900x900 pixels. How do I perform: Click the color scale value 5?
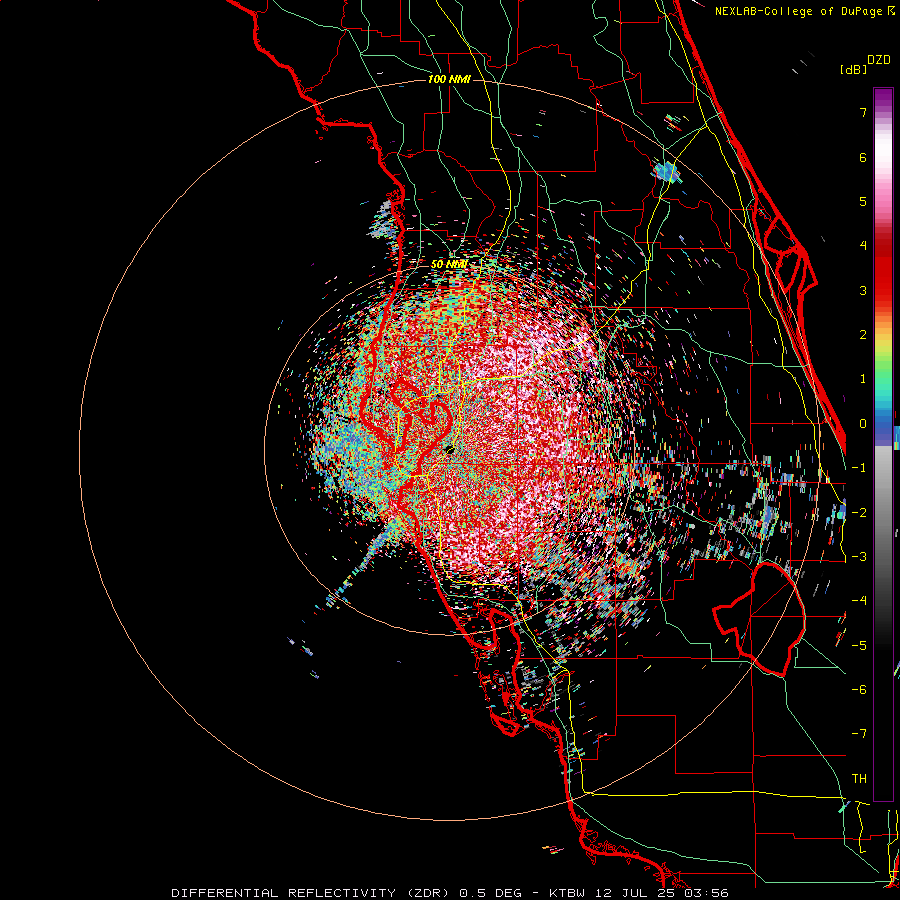(863, 201)
